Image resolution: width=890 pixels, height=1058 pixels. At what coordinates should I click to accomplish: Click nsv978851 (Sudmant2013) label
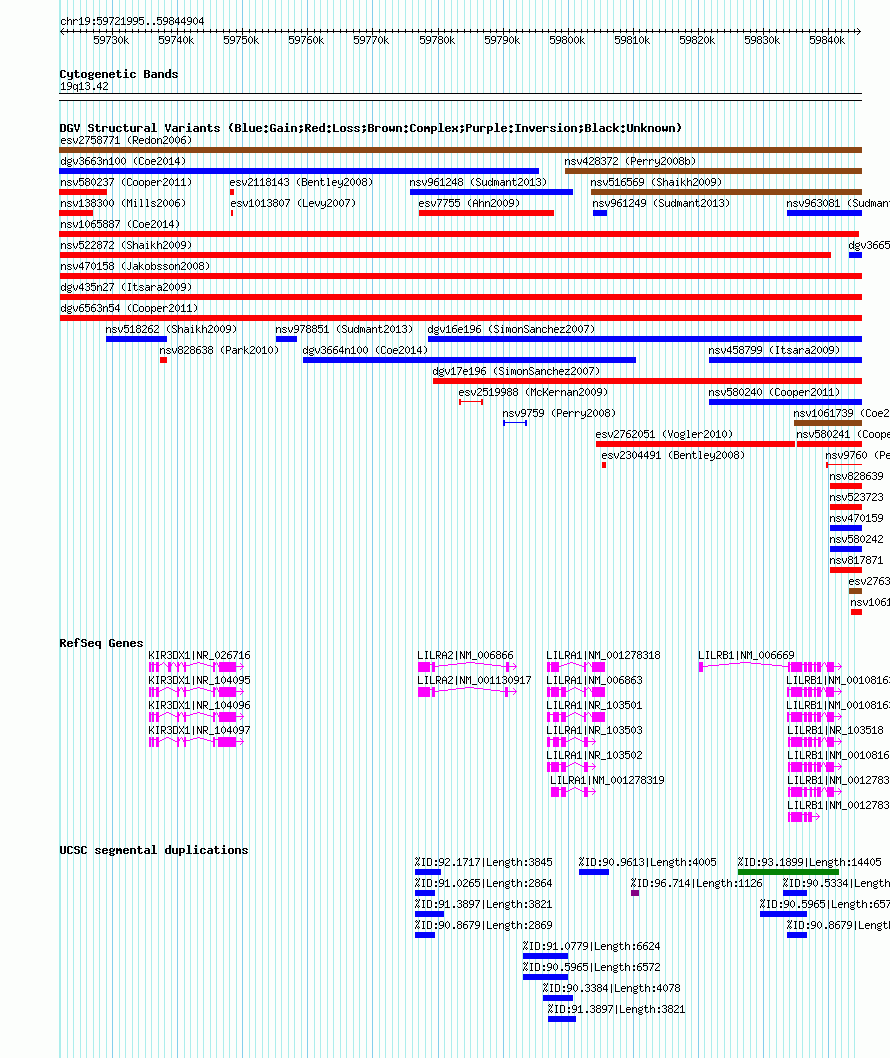coord(343,329)
